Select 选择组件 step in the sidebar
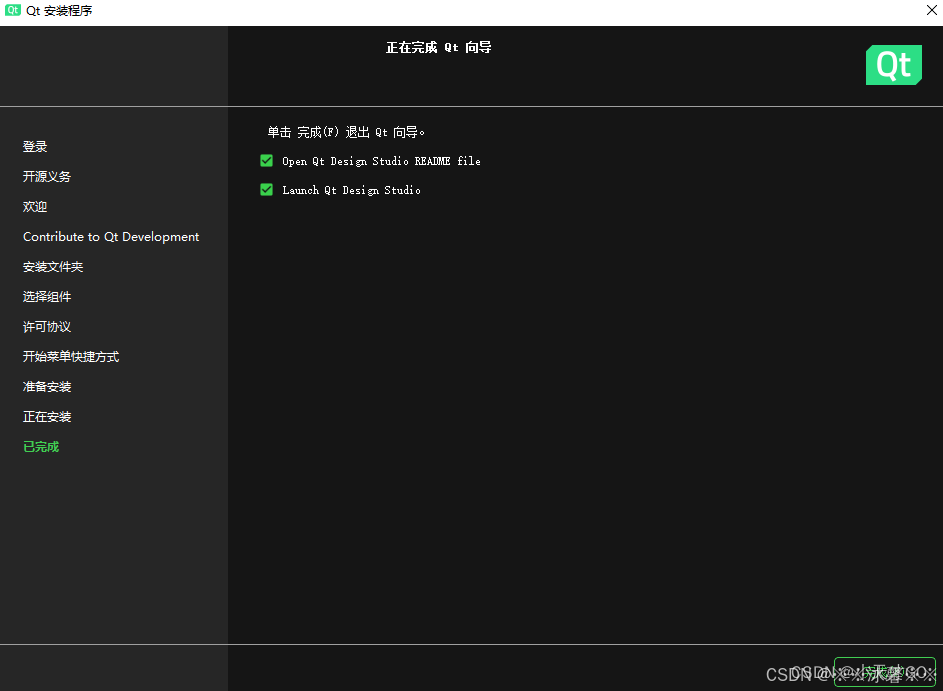The height and width of the screenshot is (691, 943). pyautogui.click(x=47, y=296)
